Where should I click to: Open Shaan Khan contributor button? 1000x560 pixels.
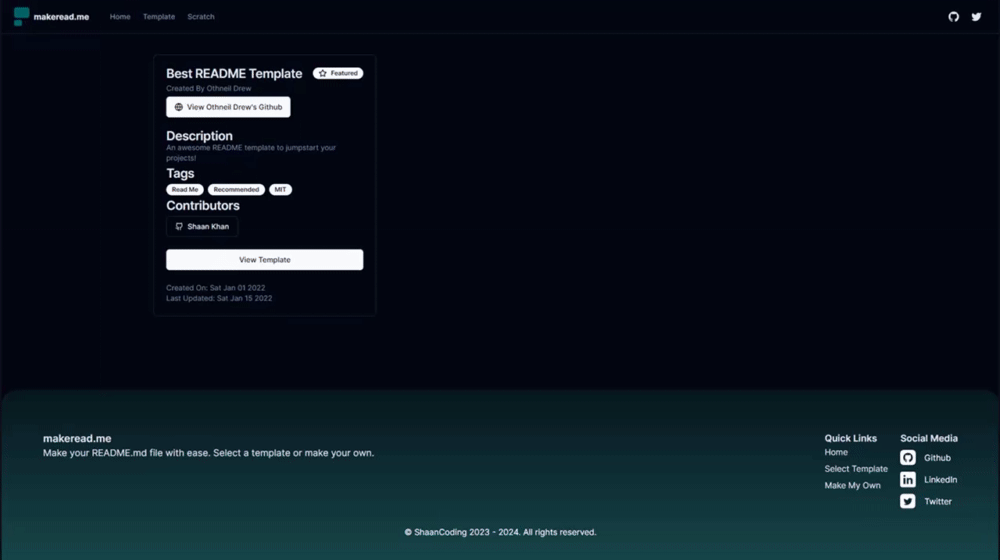202,226
